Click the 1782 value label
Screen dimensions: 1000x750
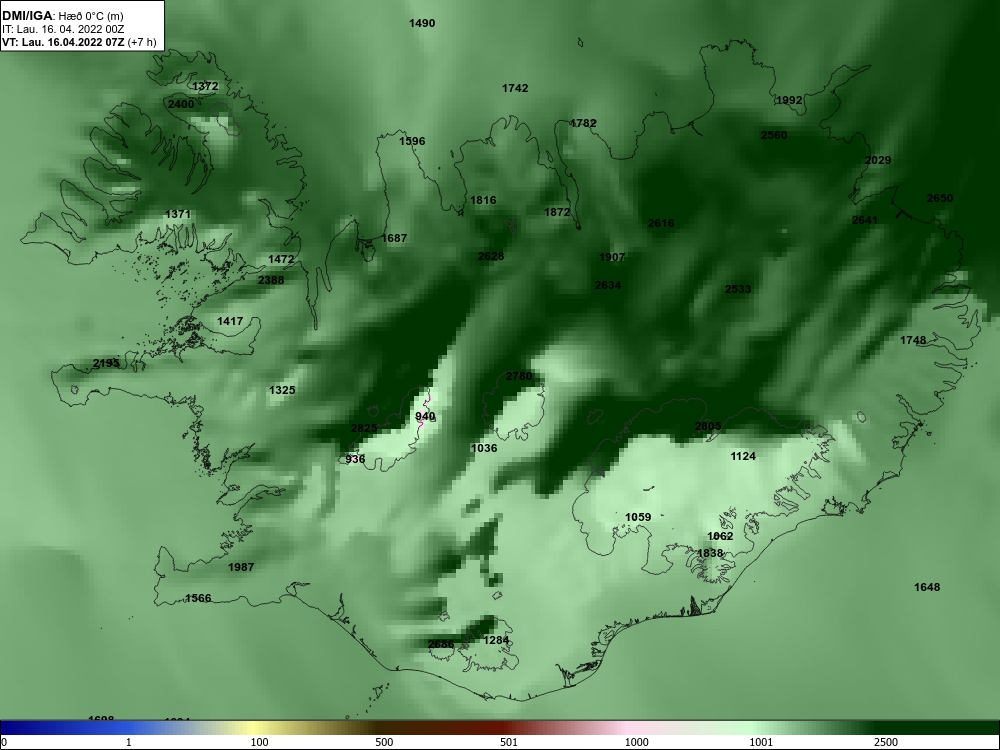point(583,124)
